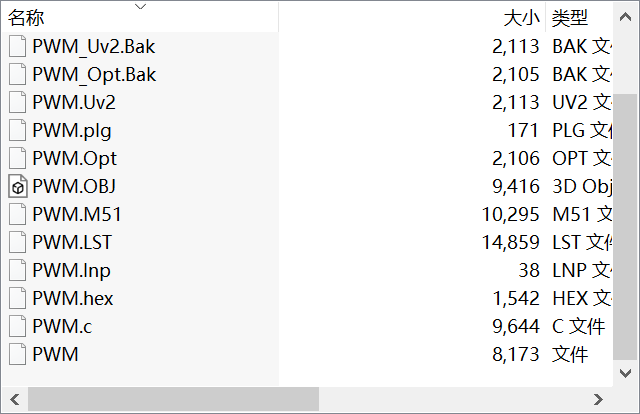
Task: Select the PWM.hex file icon
Action: coord(17,298)
